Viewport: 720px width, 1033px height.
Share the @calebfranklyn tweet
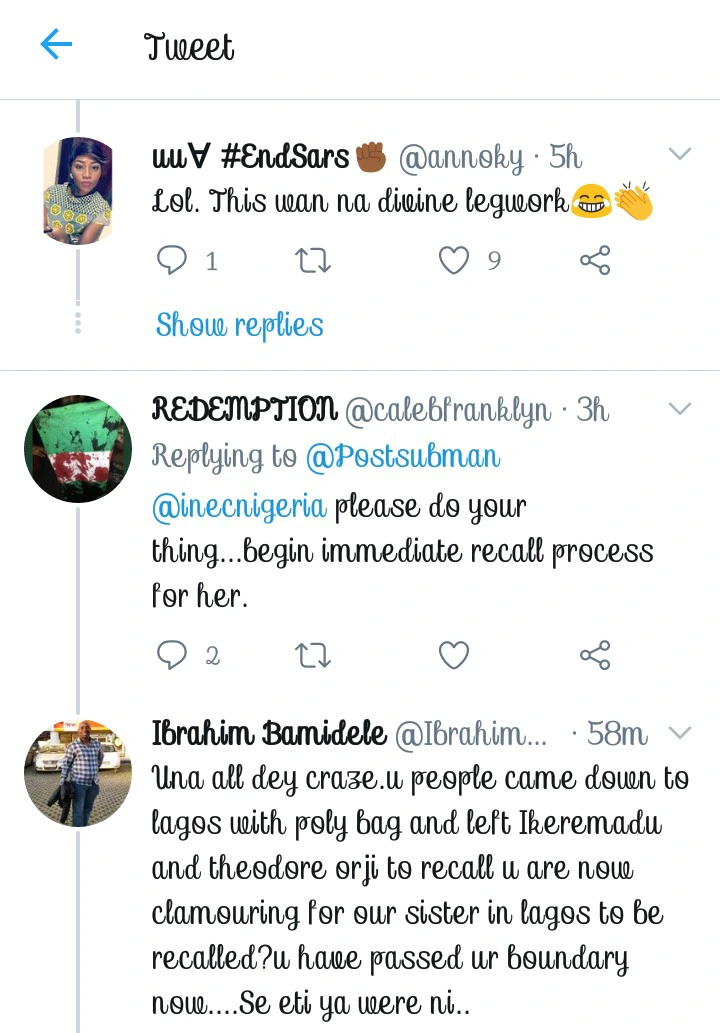click(x=595, y=655)
